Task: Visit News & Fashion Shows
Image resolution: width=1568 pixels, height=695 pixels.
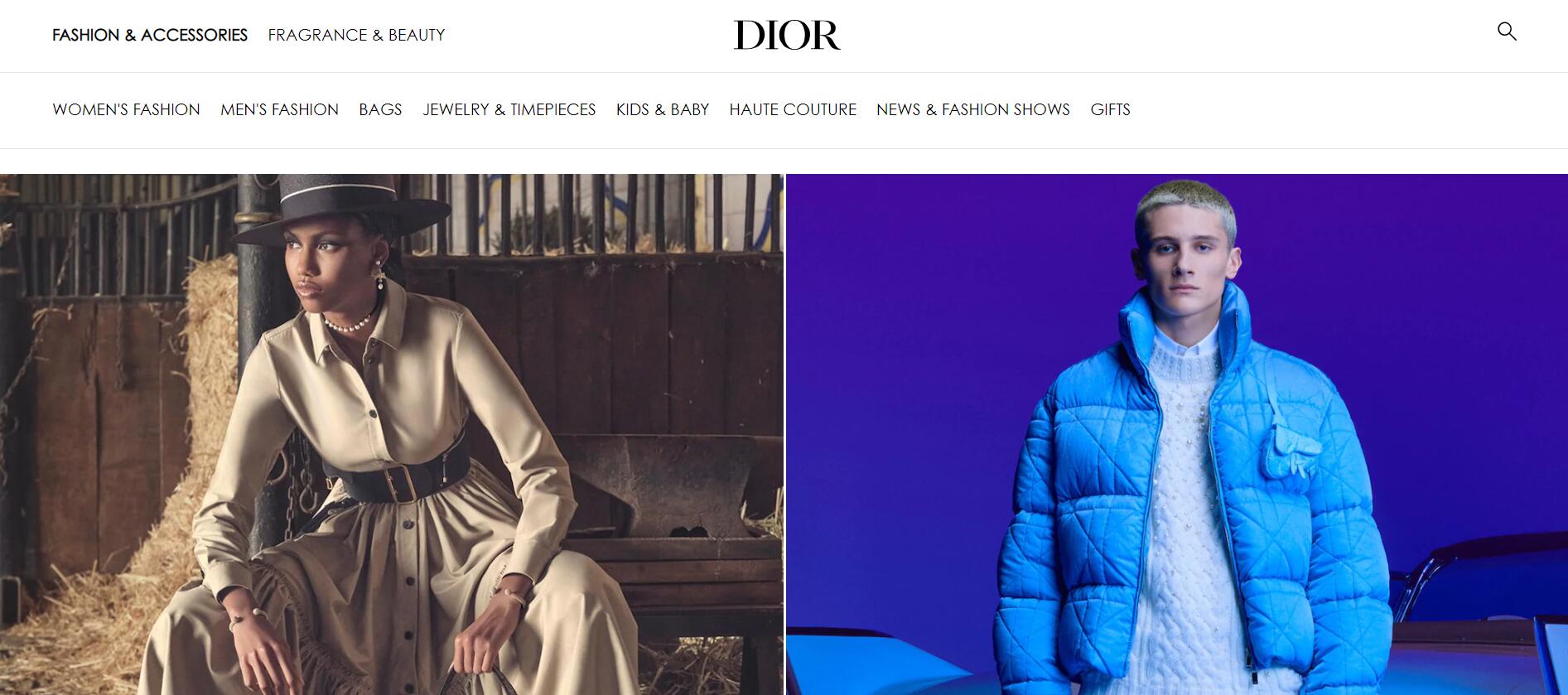Action: 973,109
